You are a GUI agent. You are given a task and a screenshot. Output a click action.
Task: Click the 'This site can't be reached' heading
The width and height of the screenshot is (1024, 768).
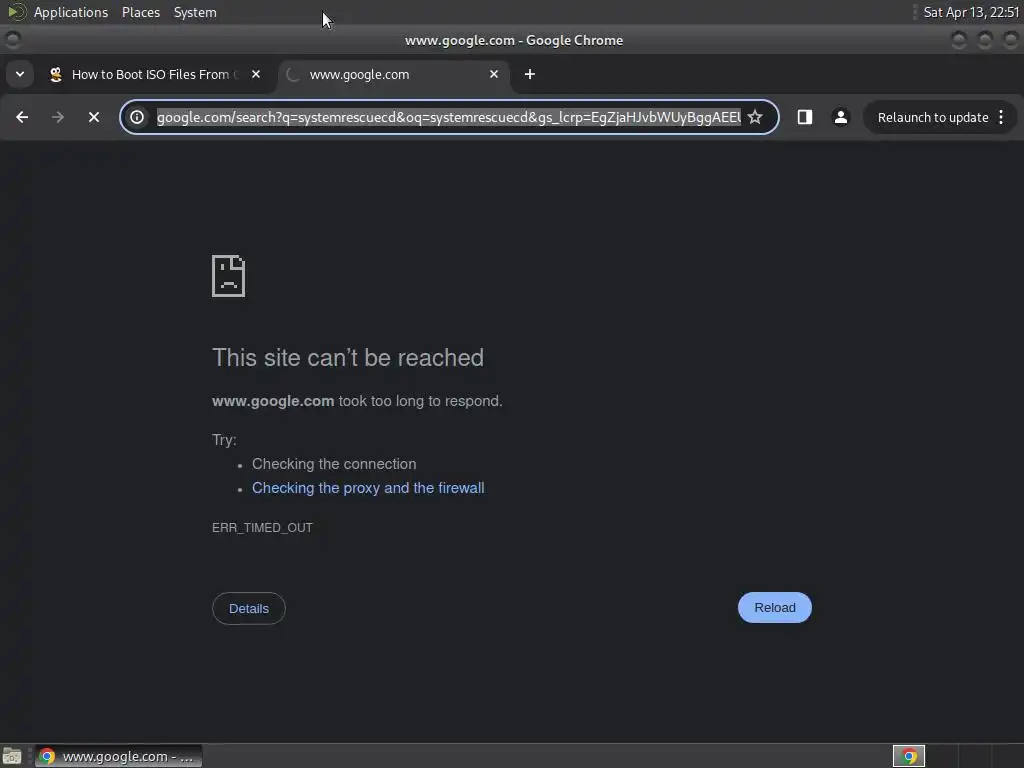[348, 358]
